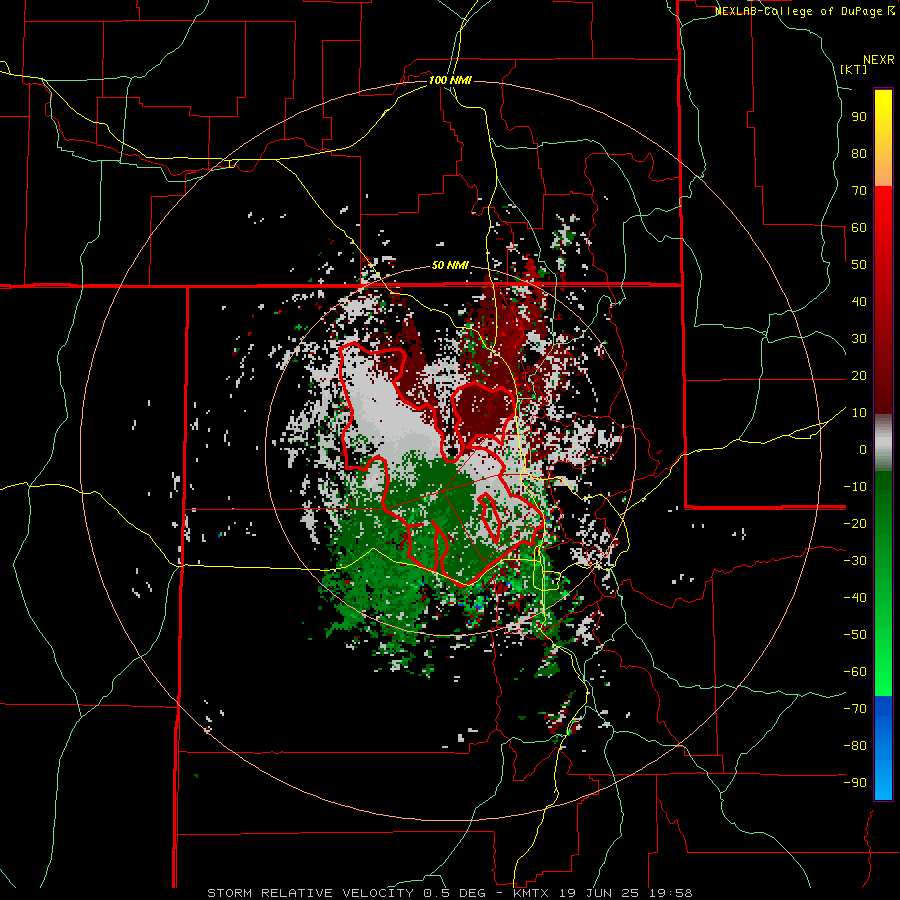Image resolution: width=900 pixels, height=900 pixels.
Task: Click the -50 value on the velocity scale
Action: click(x=855, y=635)
